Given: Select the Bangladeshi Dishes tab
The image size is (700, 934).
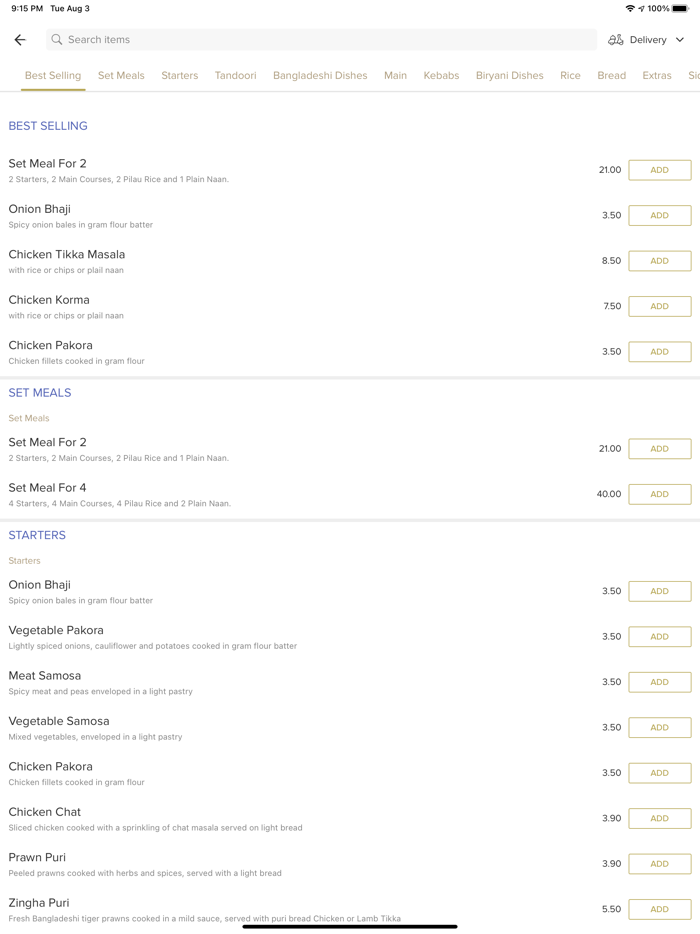Looking at the screenshot, I should pos(320,76).
